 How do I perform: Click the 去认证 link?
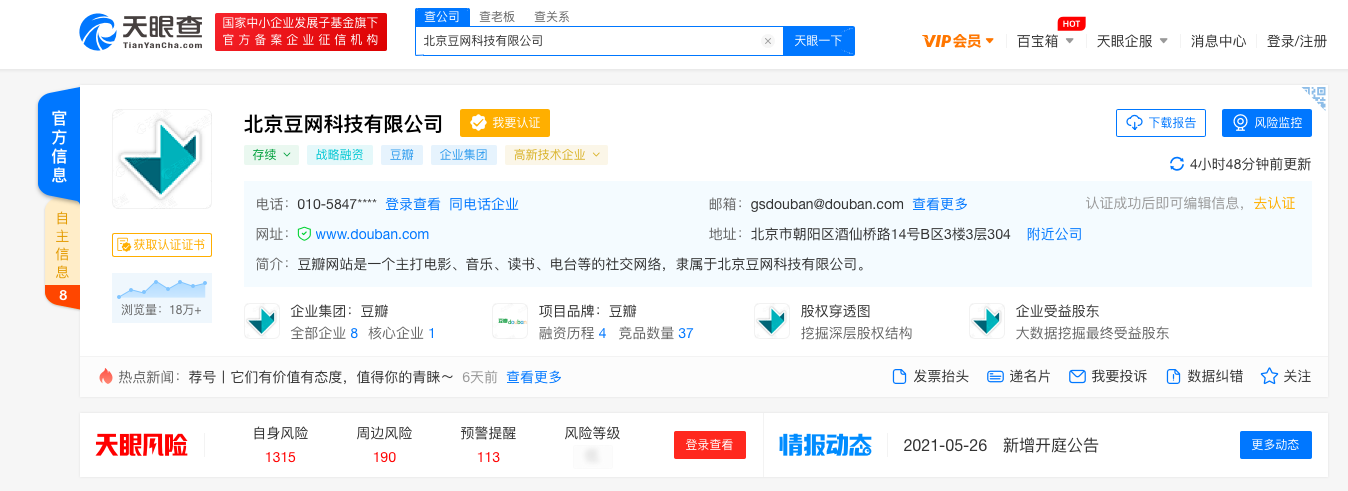coord(1274,203)
